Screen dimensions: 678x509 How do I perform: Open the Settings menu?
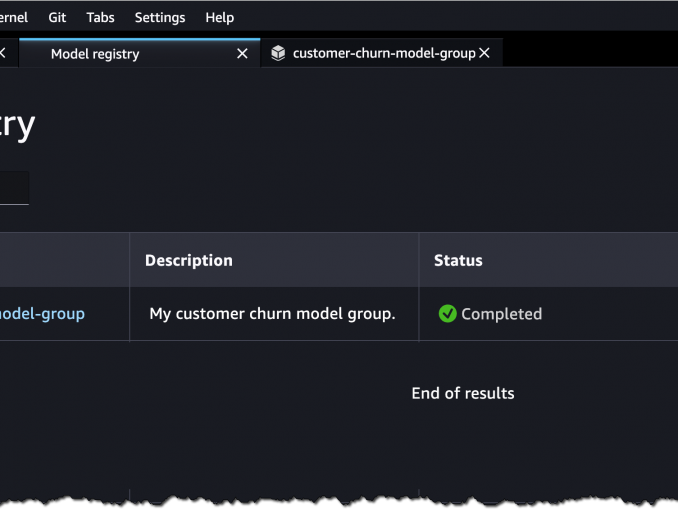tap(160, 17)
